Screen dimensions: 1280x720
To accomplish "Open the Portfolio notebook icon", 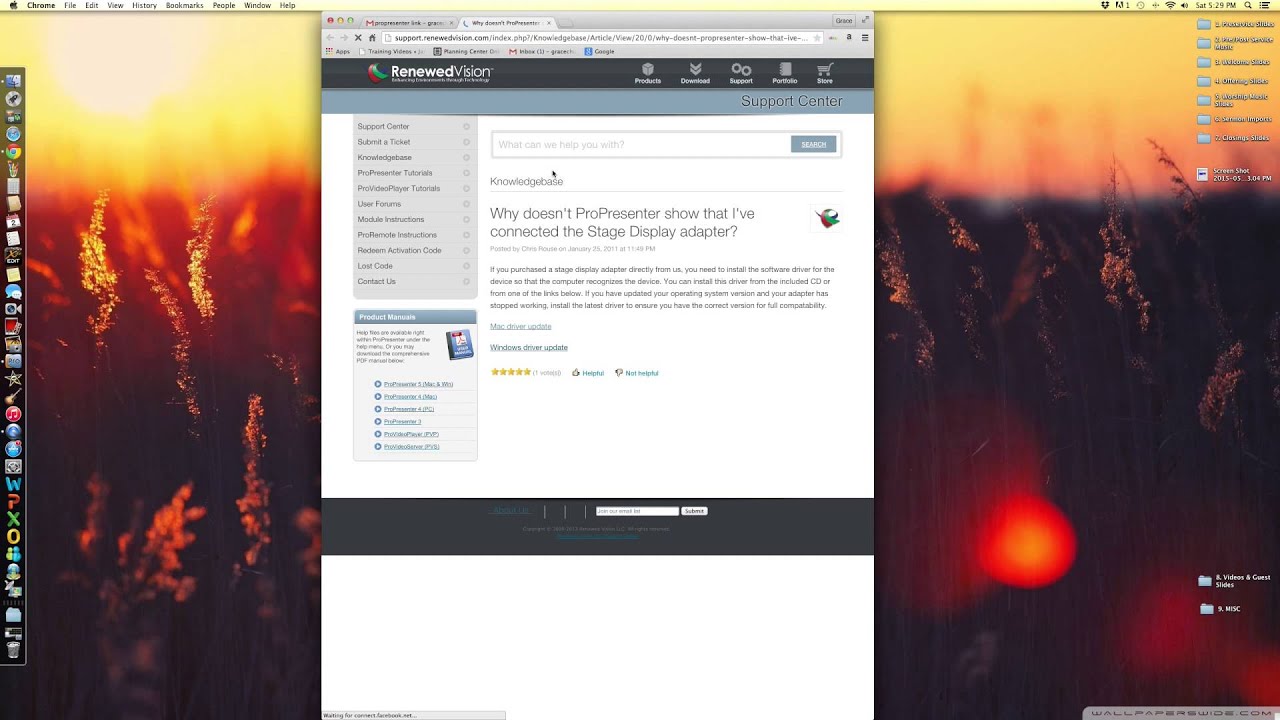I will pos(784,73).
